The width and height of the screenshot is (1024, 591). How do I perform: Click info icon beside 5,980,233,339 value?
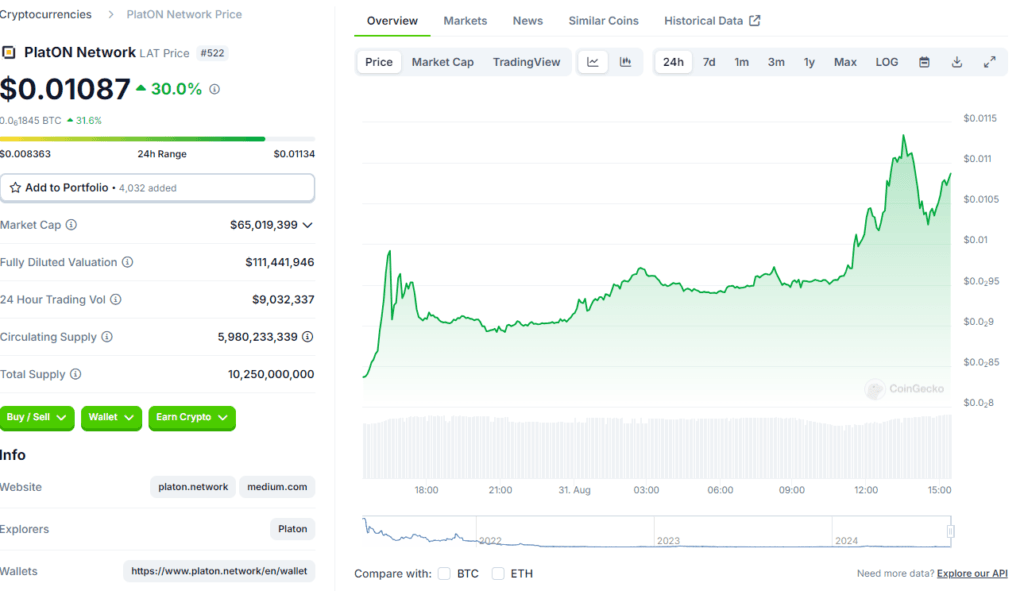(308, 336)
